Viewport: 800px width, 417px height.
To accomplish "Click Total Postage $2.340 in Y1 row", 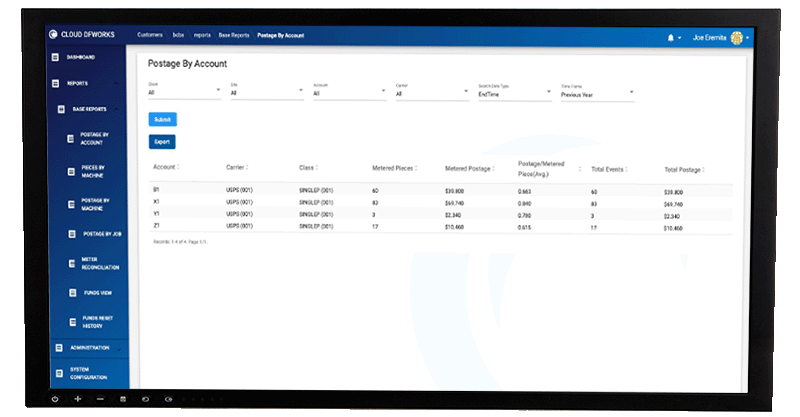I will [672, 216].
